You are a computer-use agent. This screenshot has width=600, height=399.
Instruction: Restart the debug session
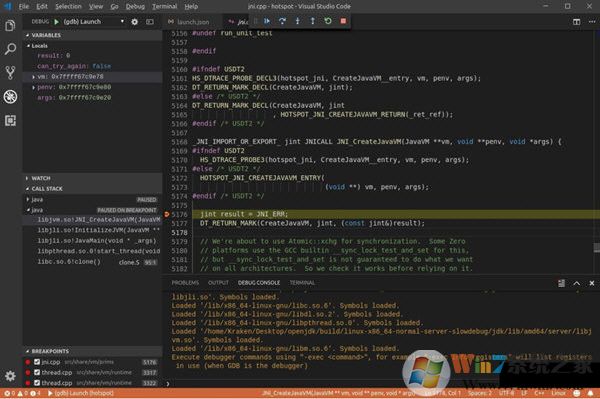click(328, 21)
